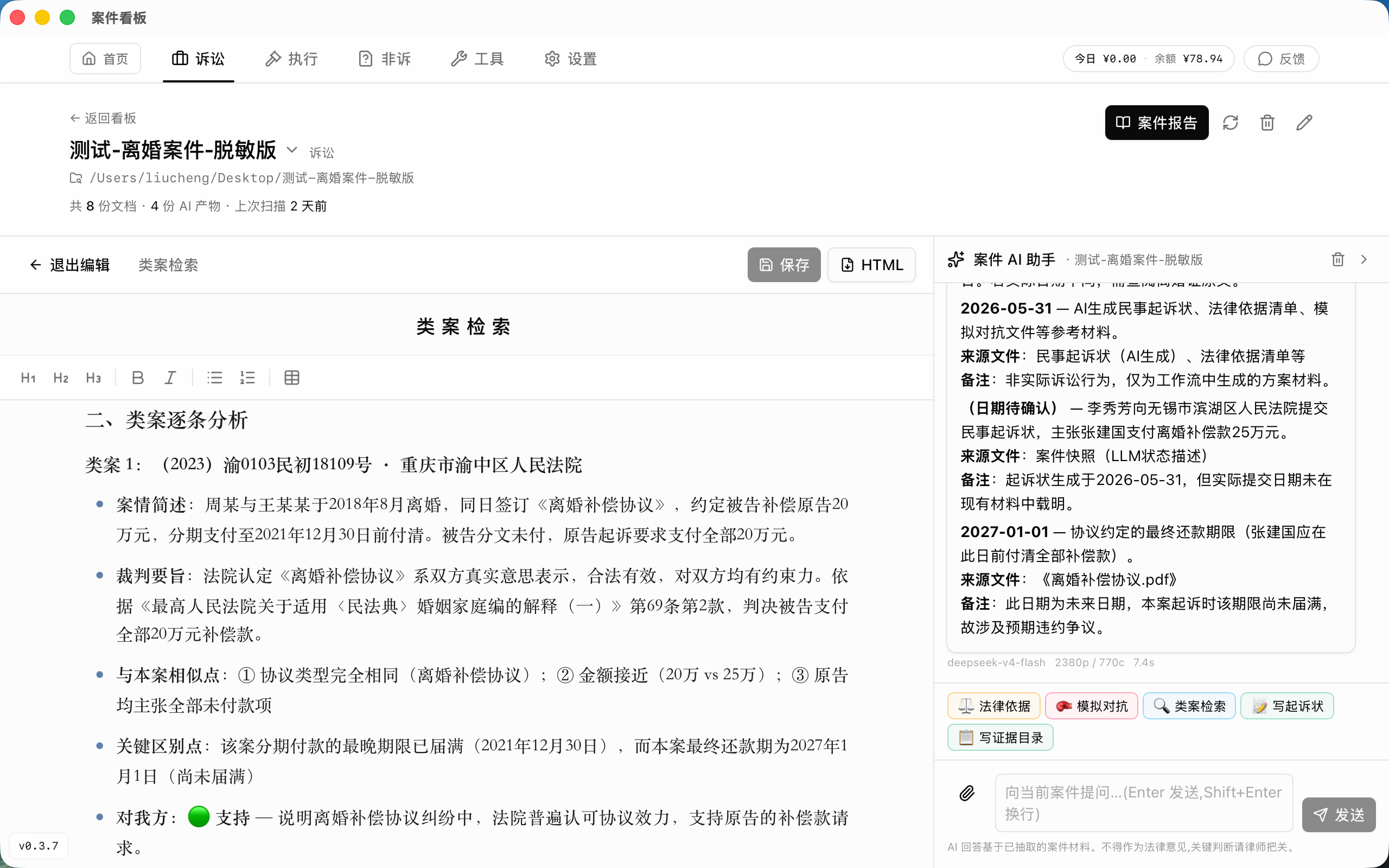This screenshot has width=1389, height=868.
Task: Apply Heading 2 format in editor toolbar
Action: [61, 378]
